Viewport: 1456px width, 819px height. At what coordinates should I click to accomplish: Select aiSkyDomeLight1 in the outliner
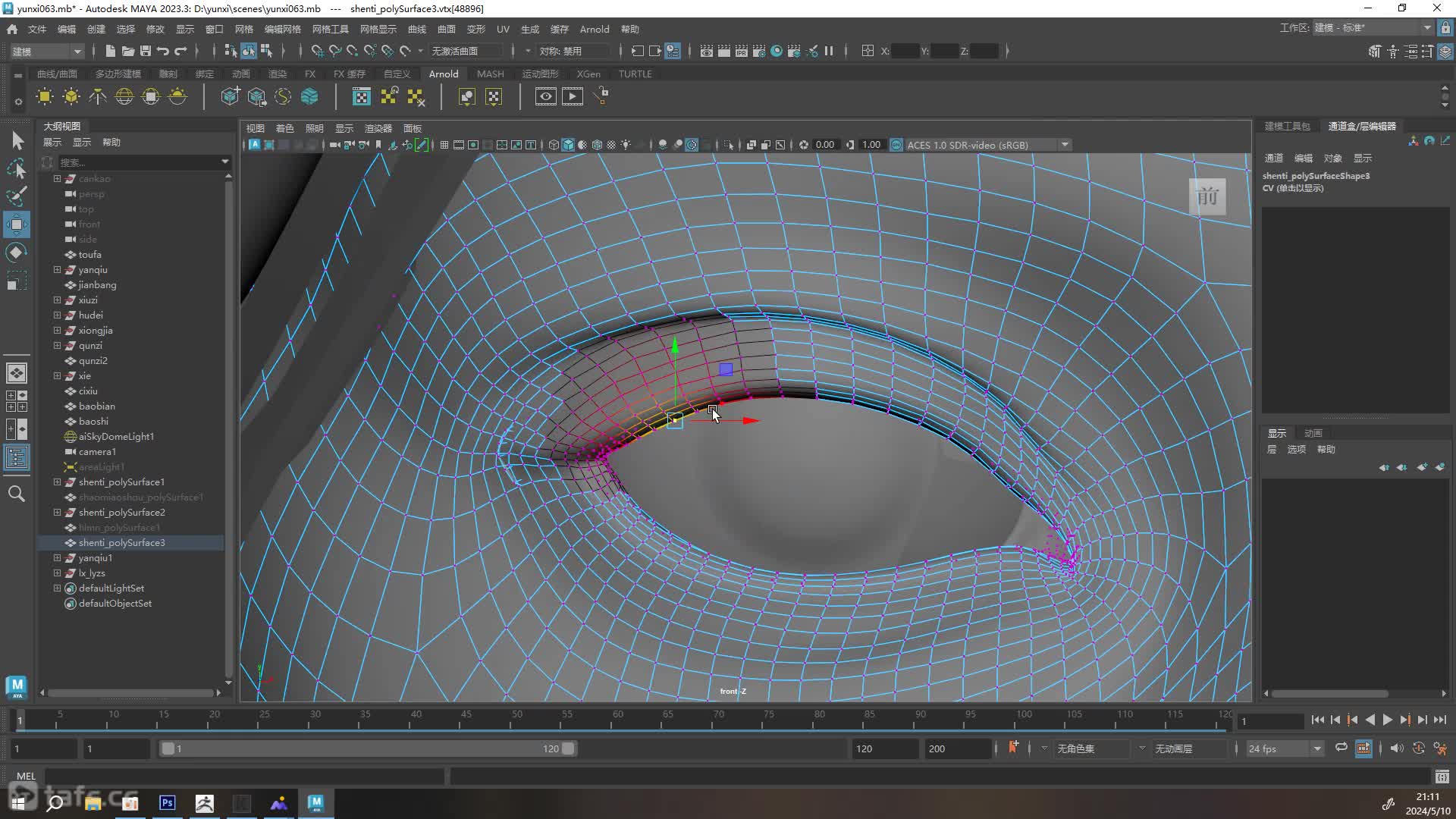click(116, 437)
